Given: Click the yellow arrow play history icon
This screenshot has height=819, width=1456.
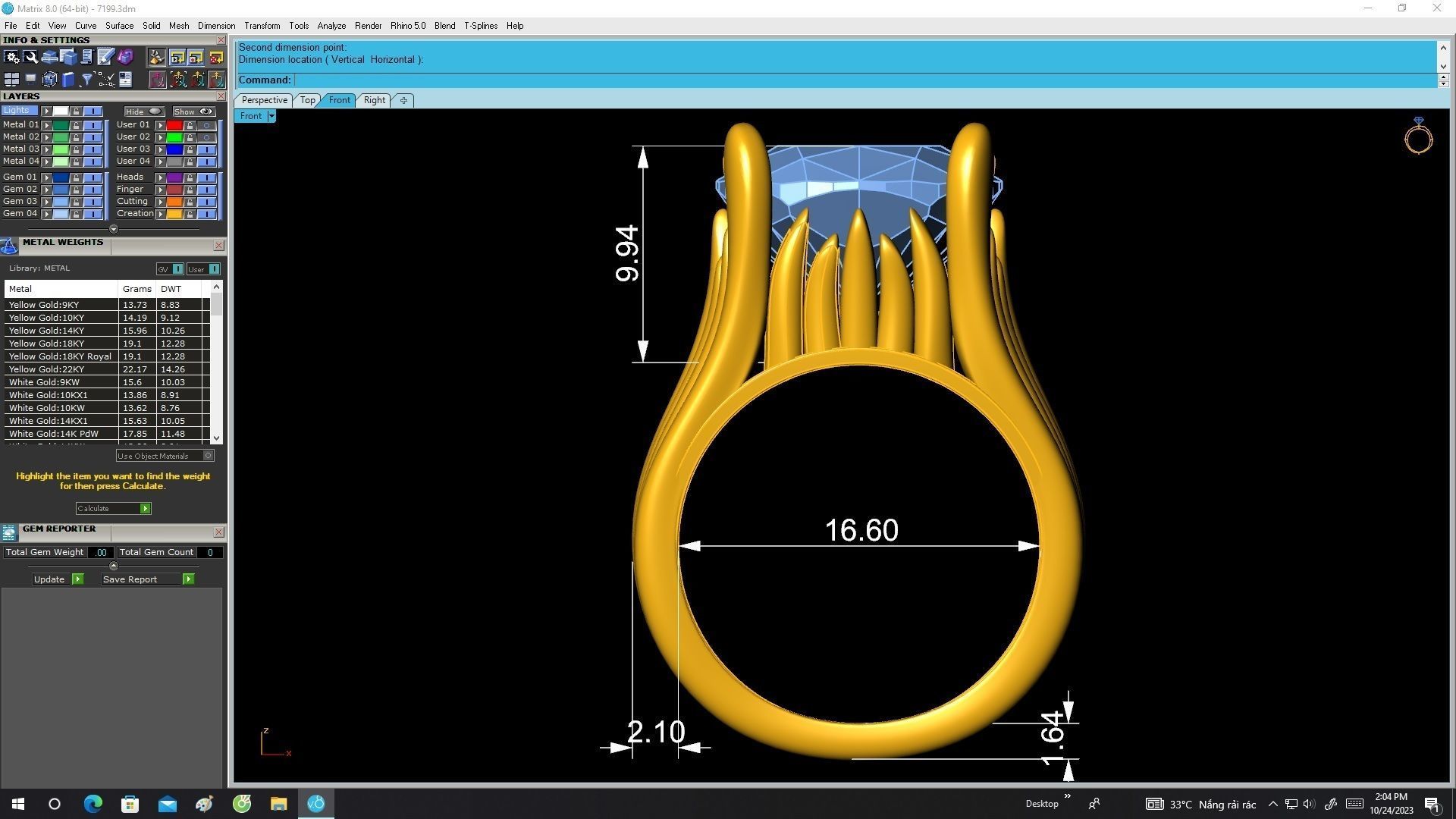Looking at the screenshot, I should click(177, 57).
